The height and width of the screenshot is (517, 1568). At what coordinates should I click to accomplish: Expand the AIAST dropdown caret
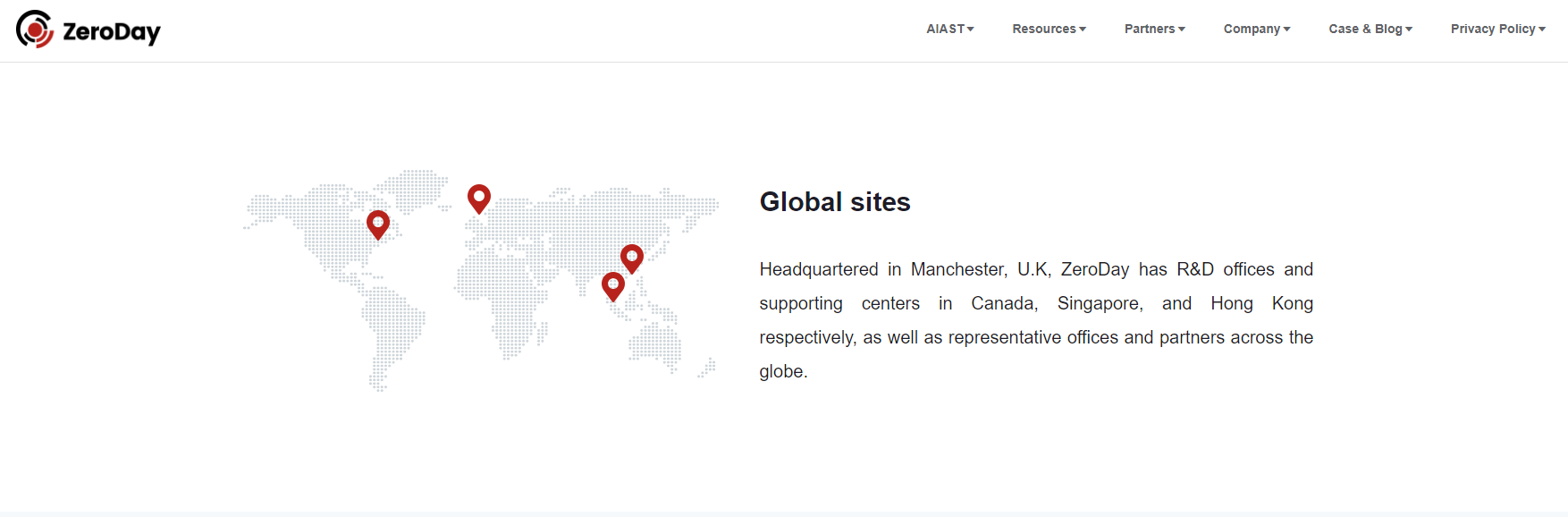971,30
